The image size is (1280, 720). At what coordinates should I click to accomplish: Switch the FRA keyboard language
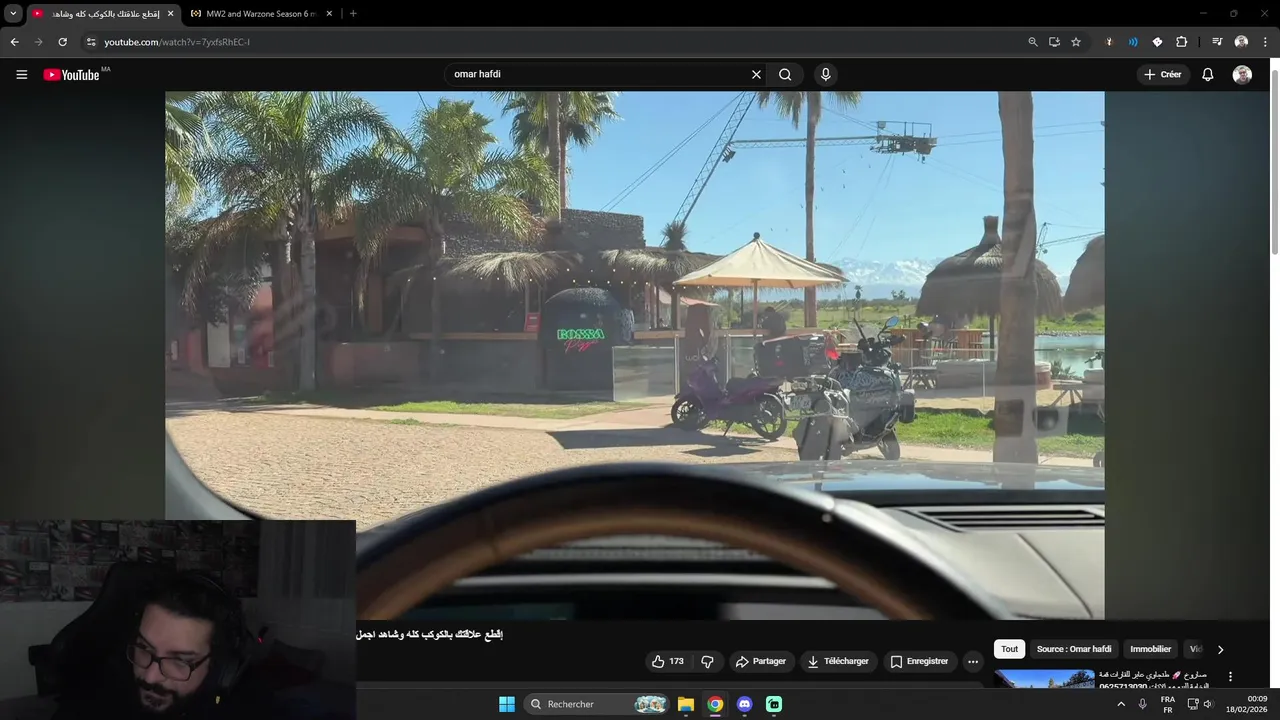(1168, 704)
